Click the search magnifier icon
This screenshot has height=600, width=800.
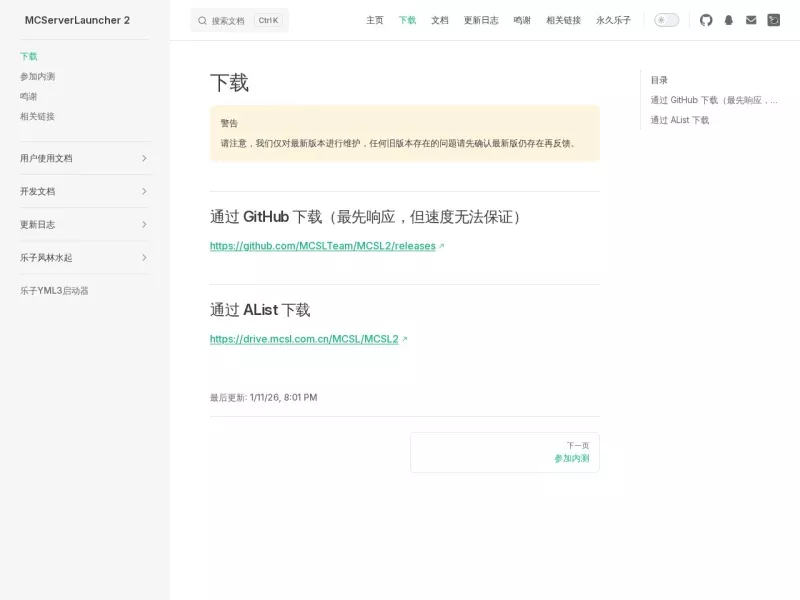[203, 21]
